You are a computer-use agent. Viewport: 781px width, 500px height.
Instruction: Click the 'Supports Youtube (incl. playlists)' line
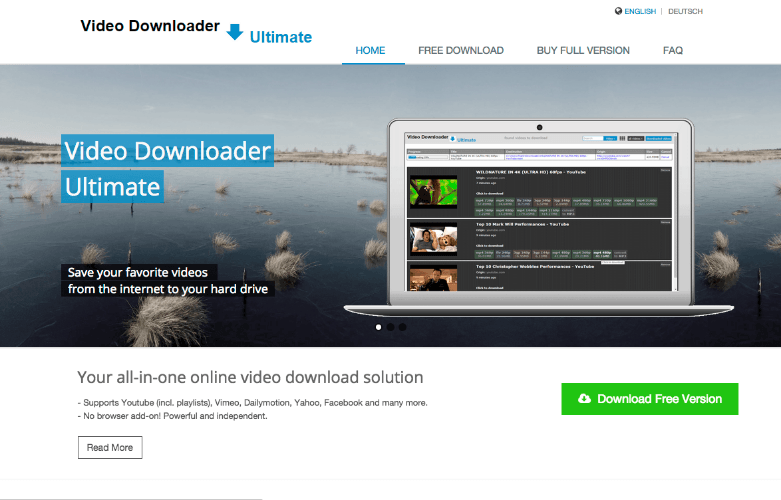click(x=253, y=402)
